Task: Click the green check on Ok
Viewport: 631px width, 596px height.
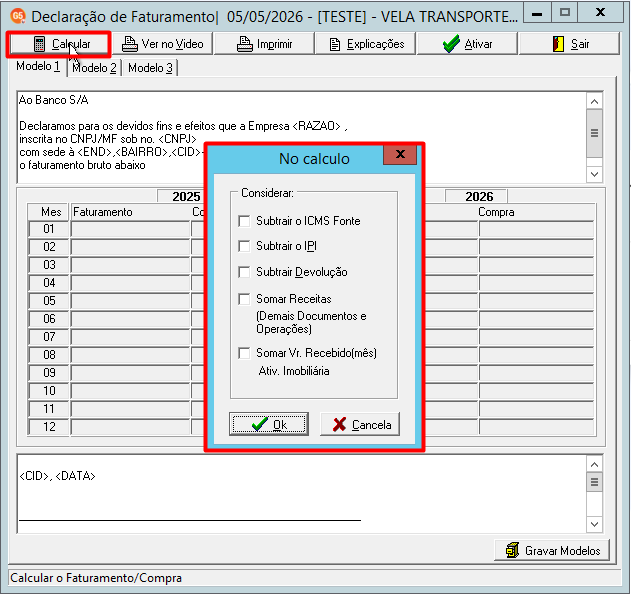Action: pos(260,424)
